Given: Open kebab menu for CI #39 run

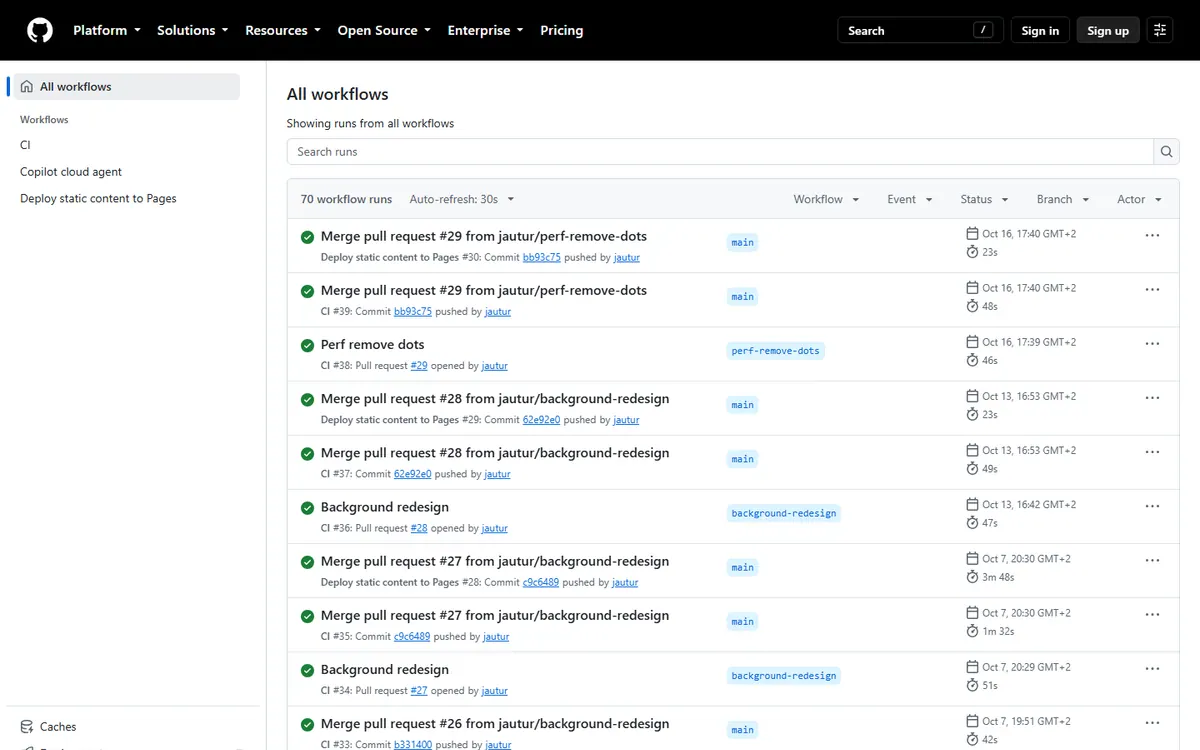Looking at the screenshot, I should [x=1152, y=290].
